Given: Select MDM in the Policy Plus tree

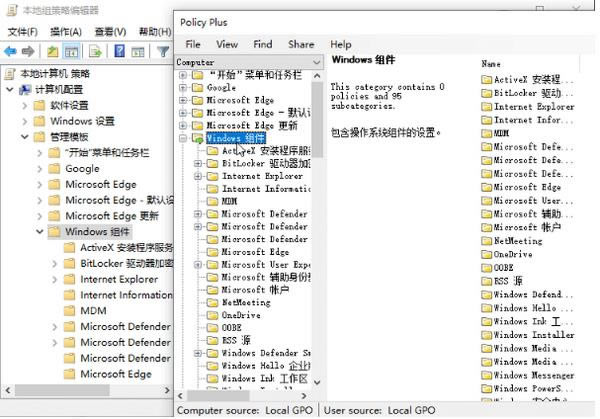Looking at the screenshot, I should (229, 201).
